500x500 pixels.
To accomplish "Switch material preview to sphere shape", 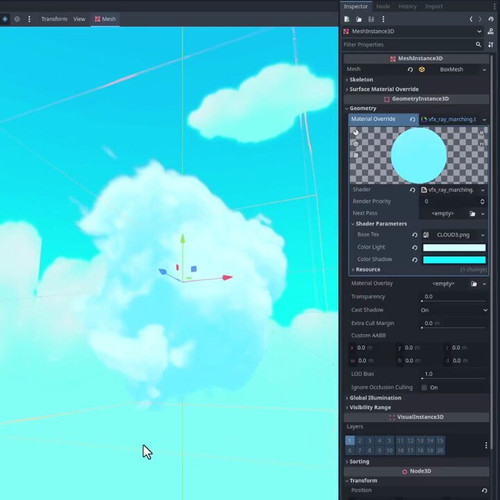I will tap(356, 132).
